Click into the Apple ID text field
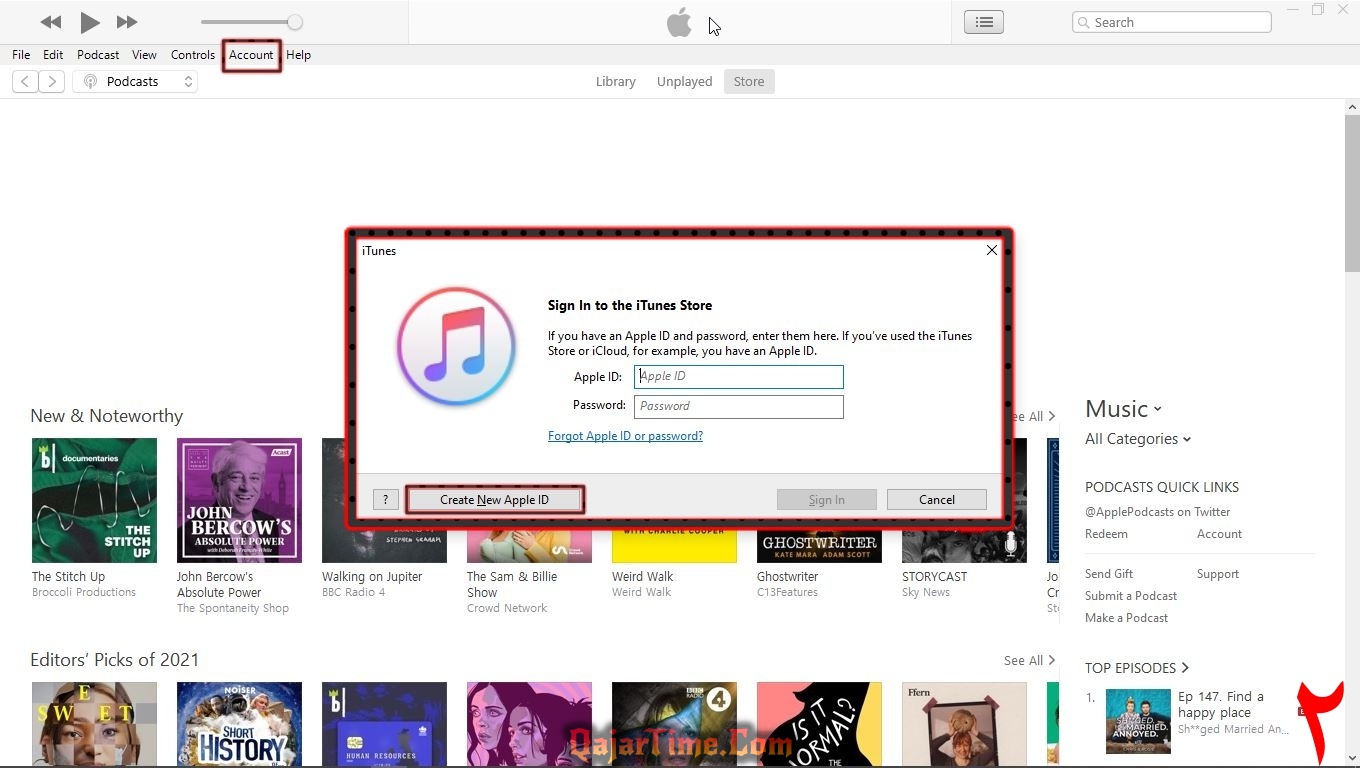The image size is (1360, 768). [739, 377]
